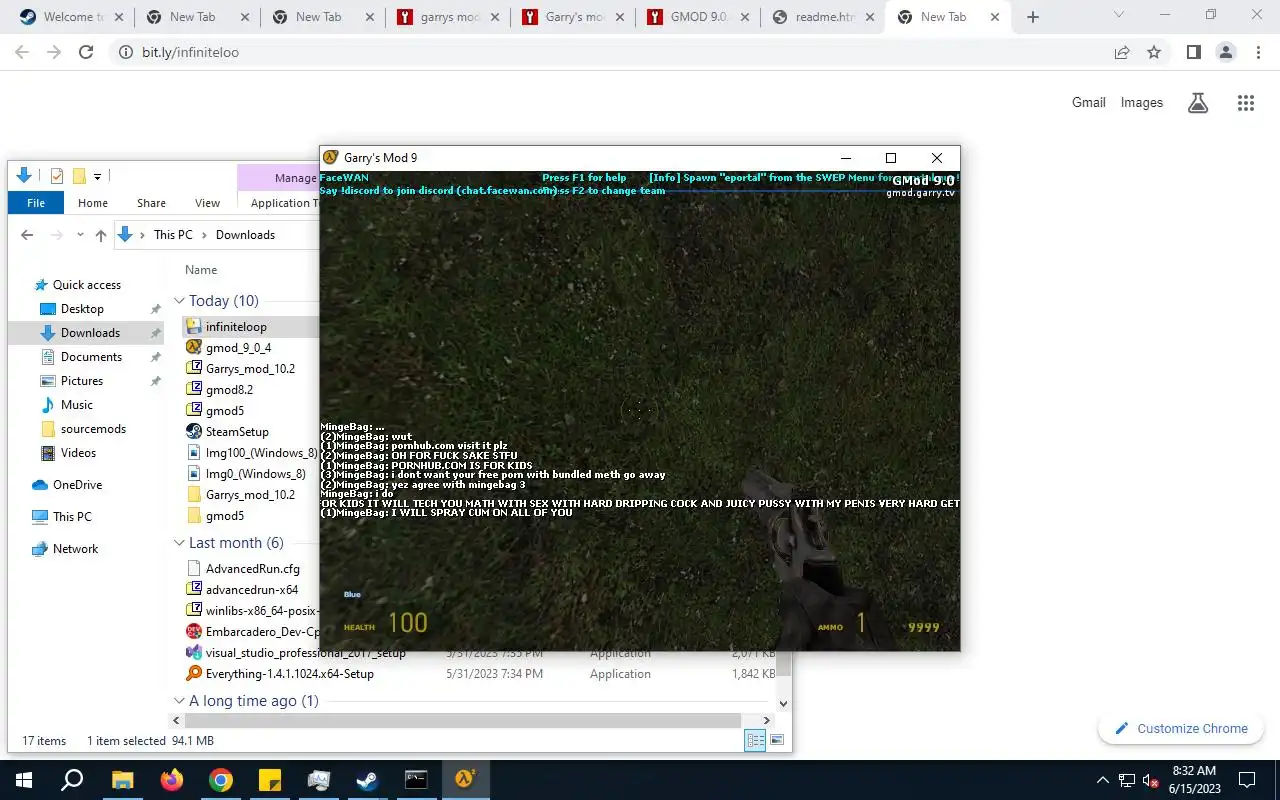Viewport: 1280px width, 800px height.
Task: Click the Windows Start button
Action: (24, 780)
